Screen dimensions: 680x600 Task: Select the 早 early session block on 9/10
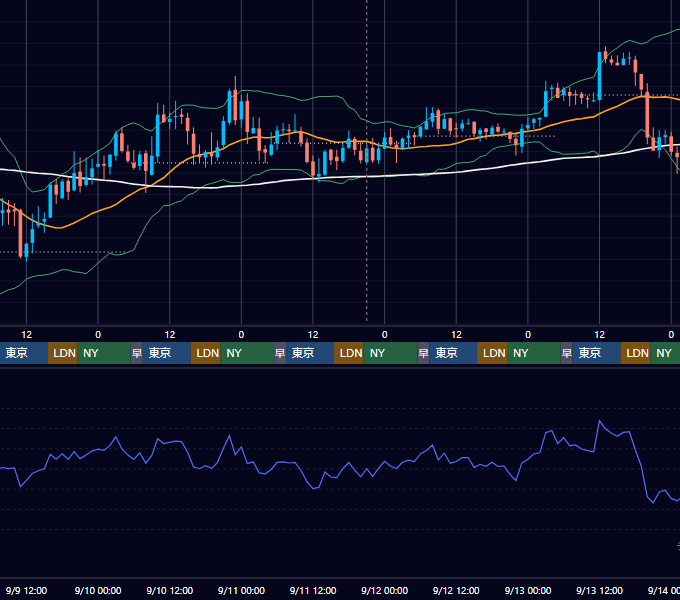137,353
